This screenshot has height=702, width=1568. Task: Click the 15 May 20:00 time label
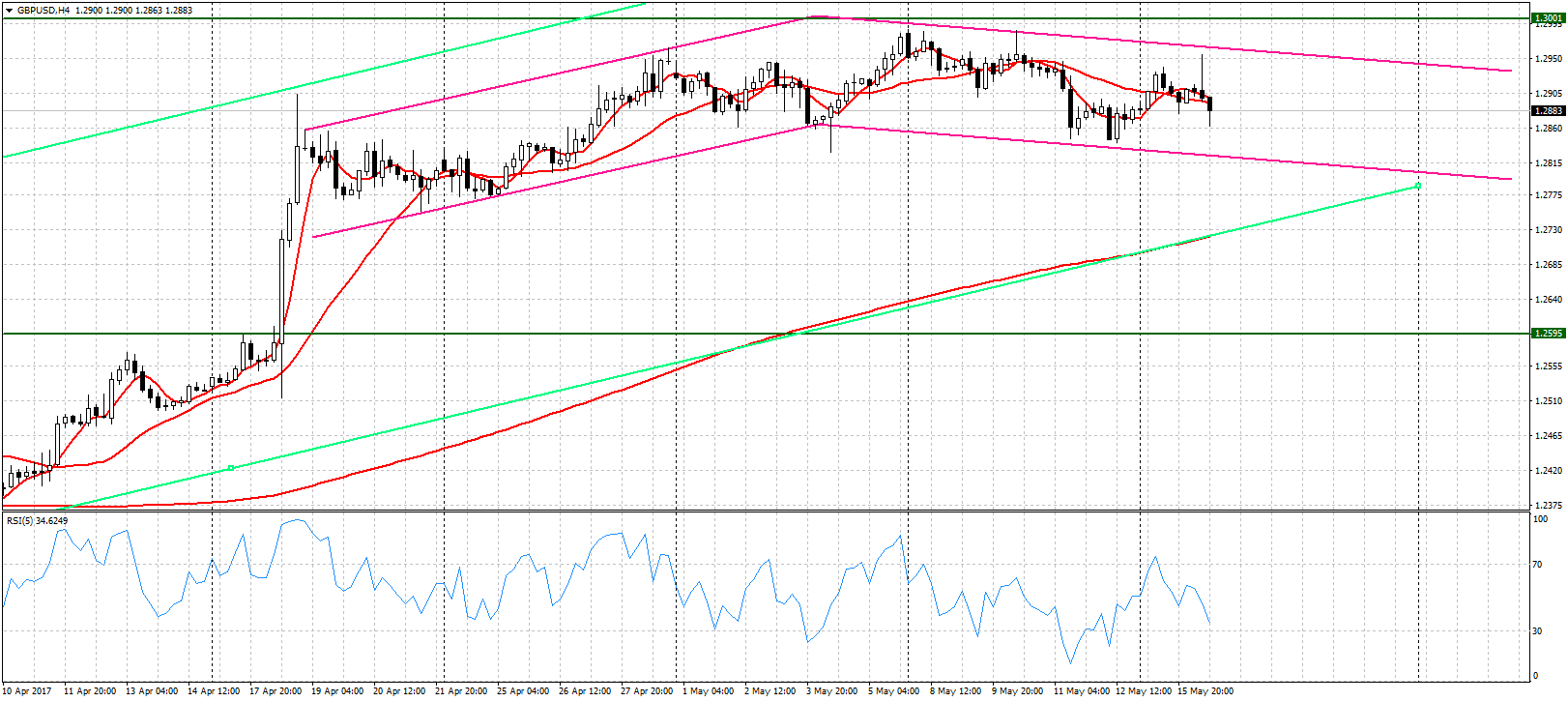click(1205, 691)
